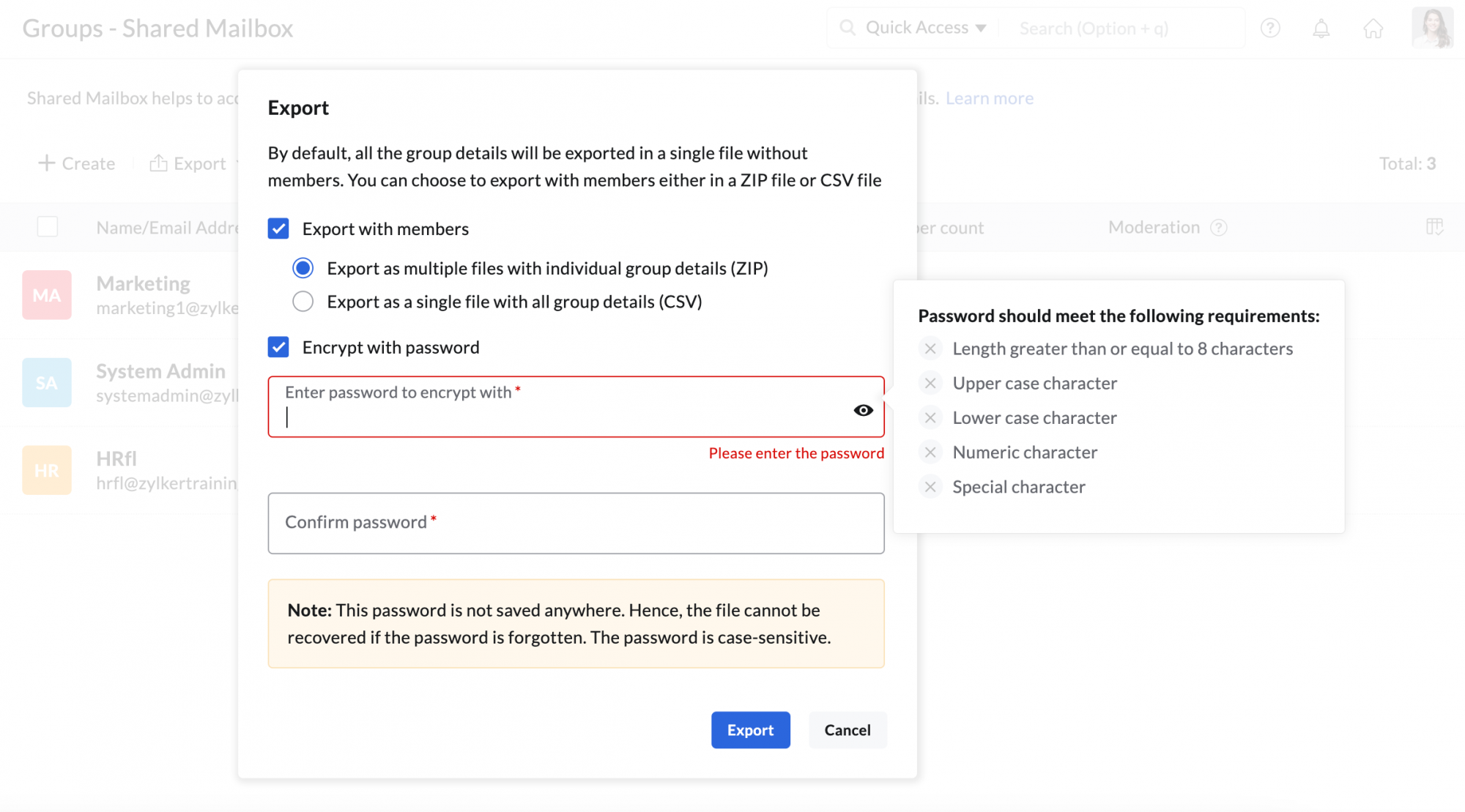Click the search magnifier icon
1465x812 pixels.
coord(848,28)
